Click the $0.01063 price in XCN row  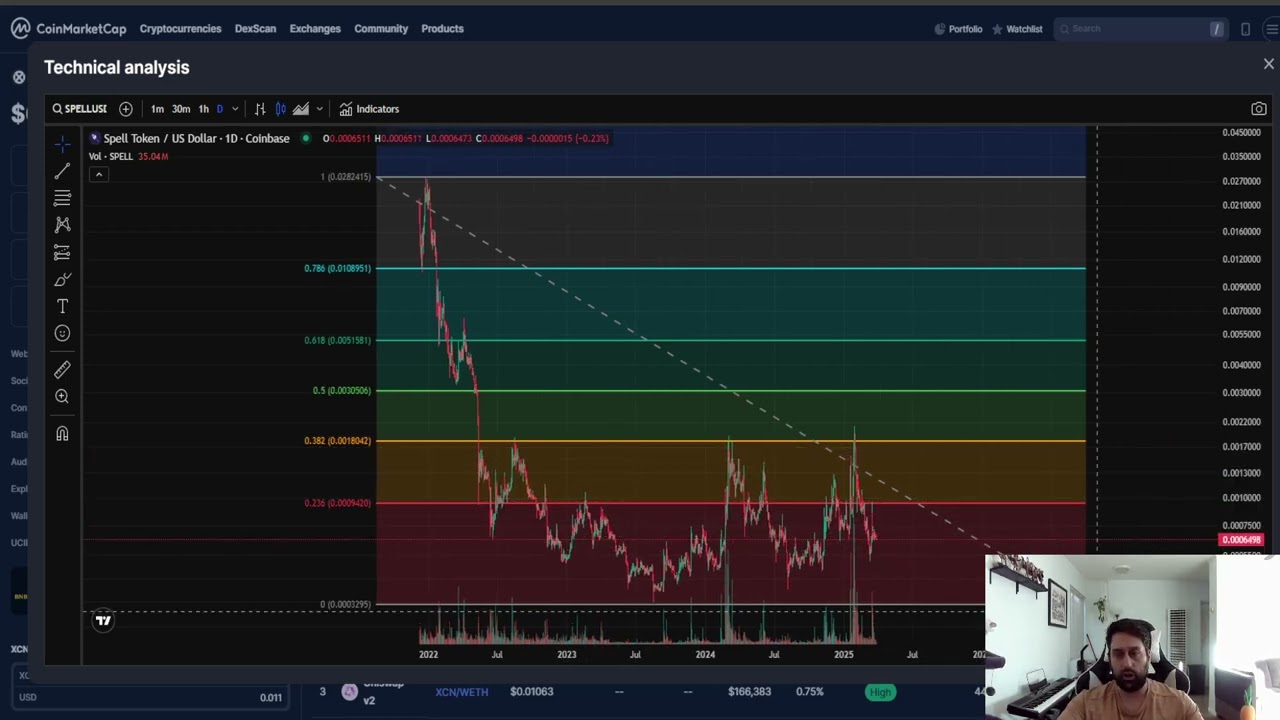531,692
